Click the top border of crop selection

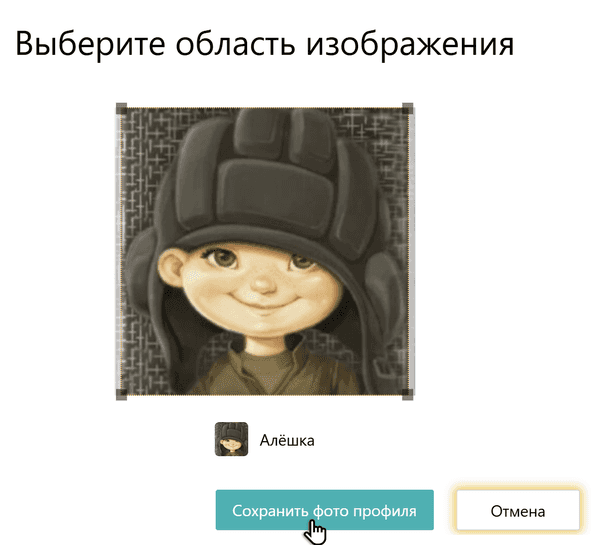pyautogui.click(x=265, y=108)
